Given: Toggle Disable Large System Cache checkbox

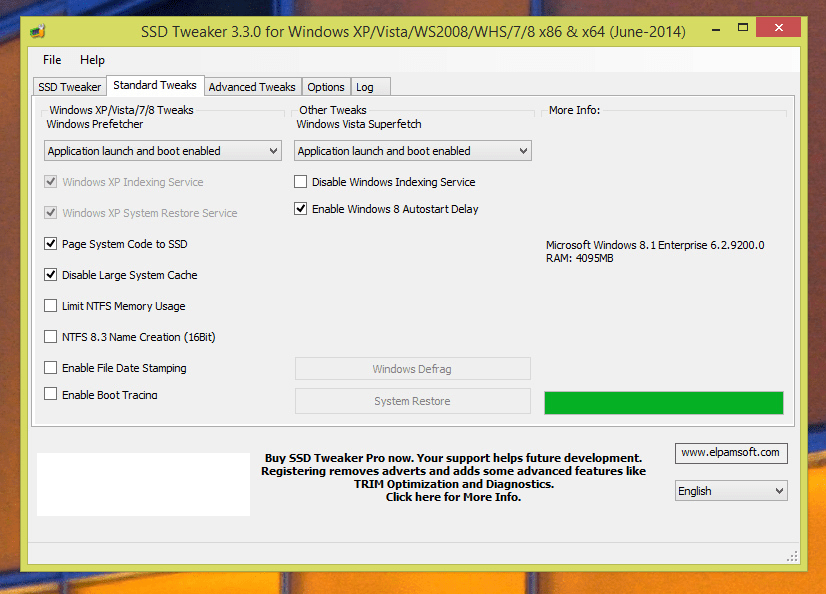Looking at the screenshot, I should pyautogui.click(x=51, y=275).
